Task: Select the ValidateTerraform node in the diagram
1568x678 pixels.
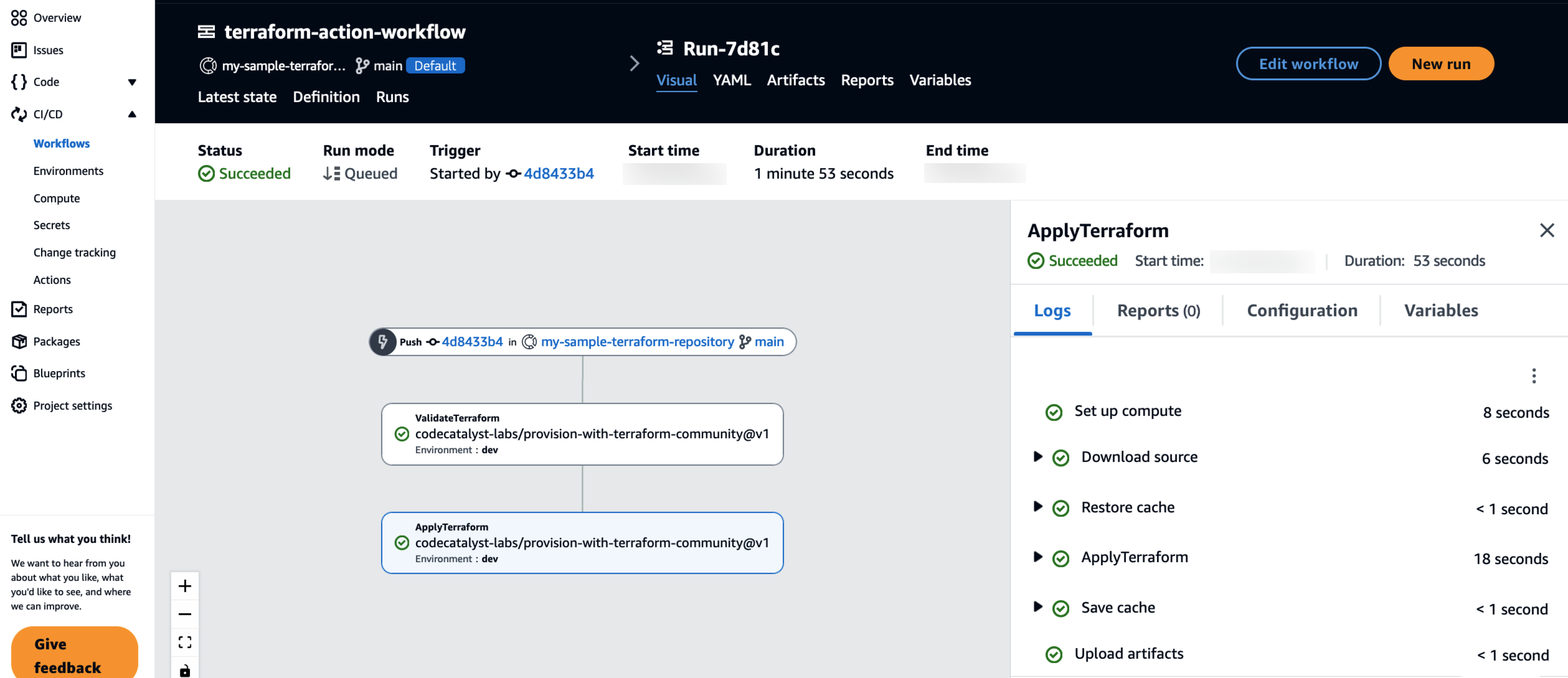Action: tap(582, 433)
